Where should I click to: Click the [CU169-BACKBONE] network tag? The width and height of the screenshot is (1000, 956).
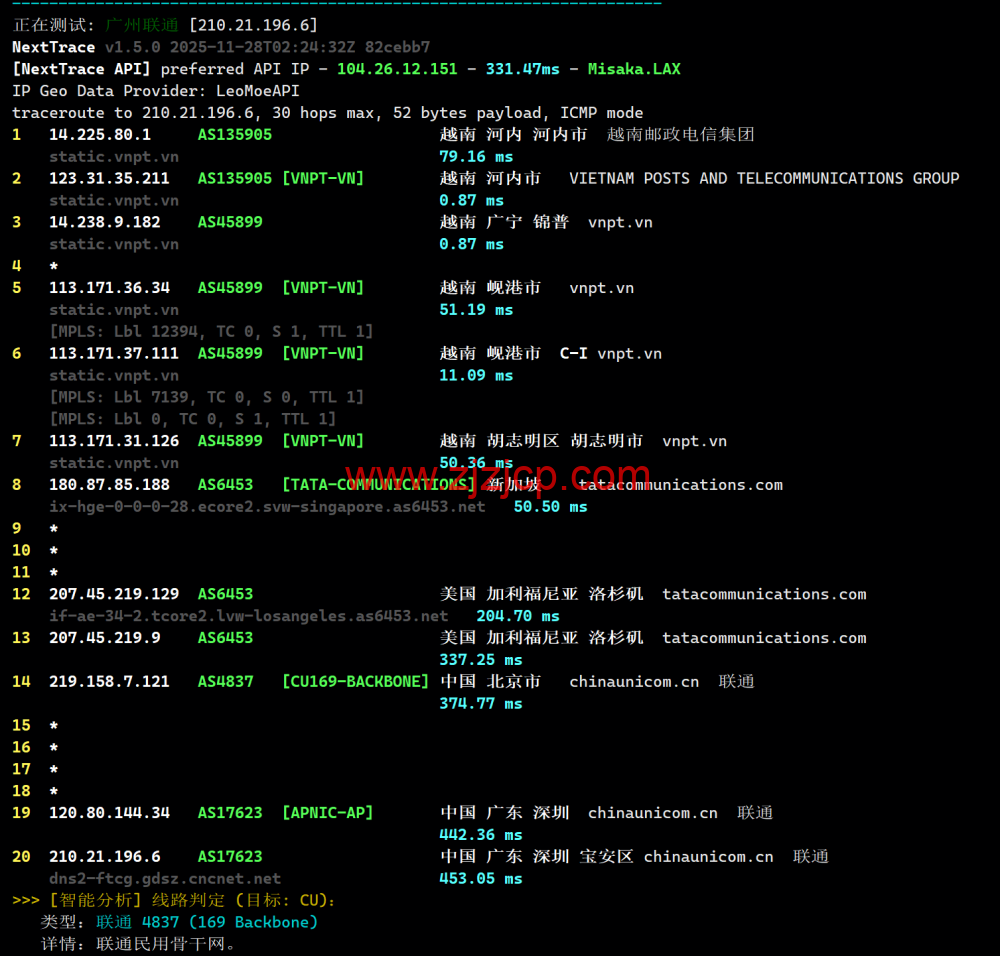tap(355, 682)
